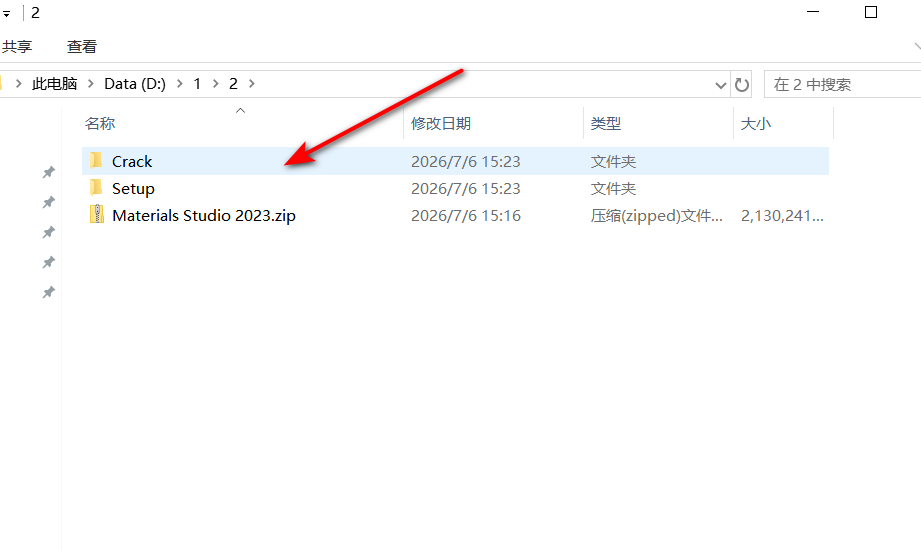Click Setup's modified date cell
921x551 pixels.
point(466,188)
